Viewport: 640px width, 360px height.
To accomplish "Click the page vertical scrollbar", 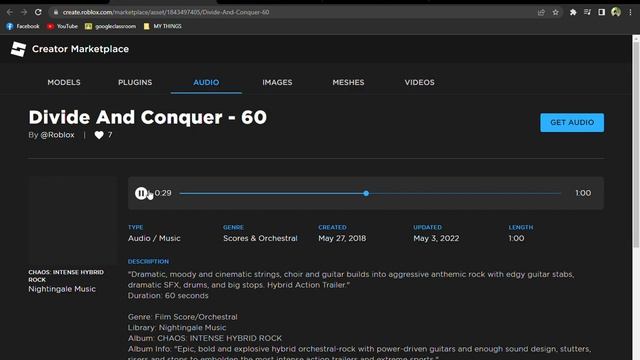I will (636, 143).
